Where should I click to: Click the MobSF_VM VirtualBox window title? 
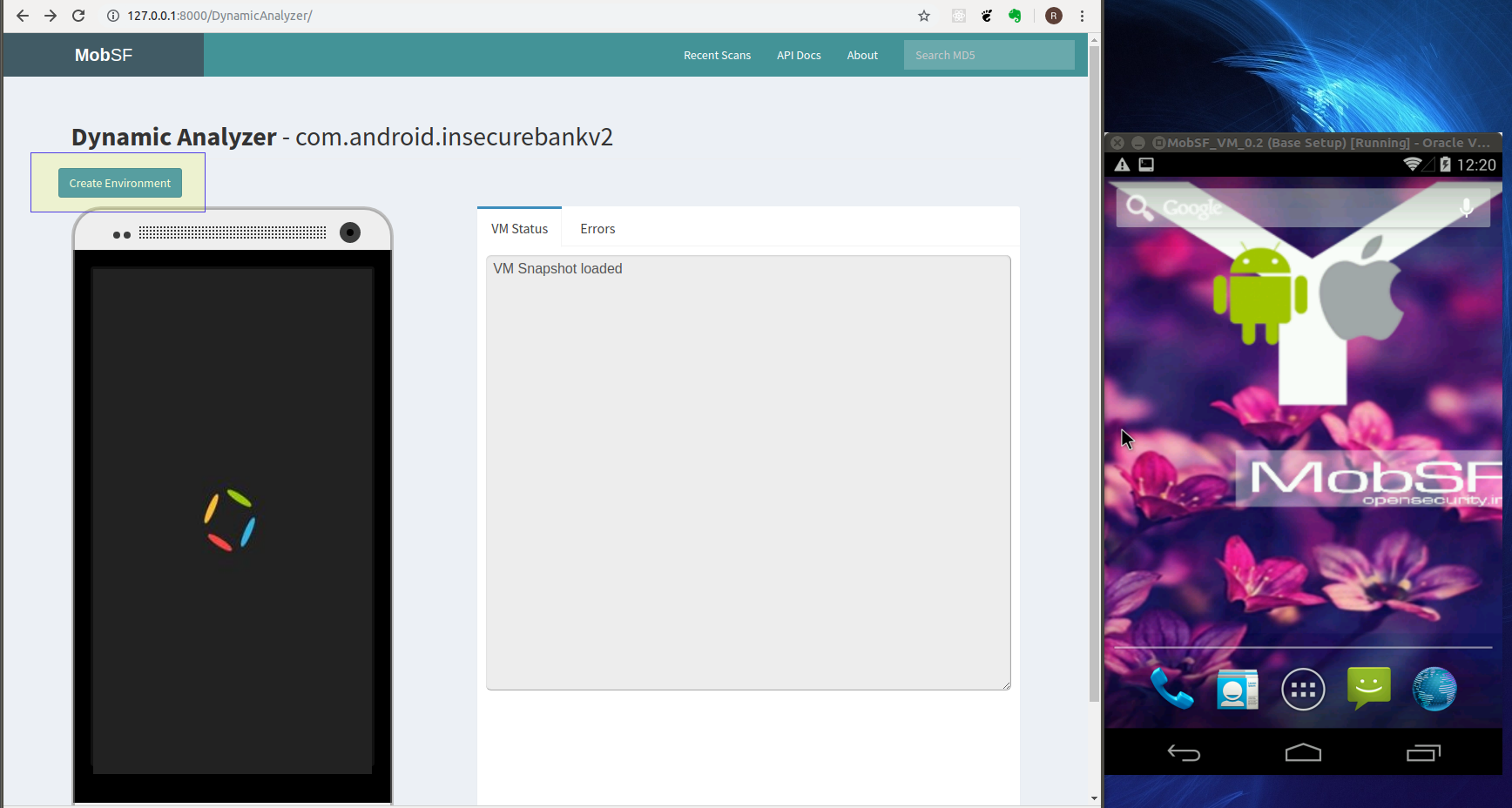point(1327,143)
